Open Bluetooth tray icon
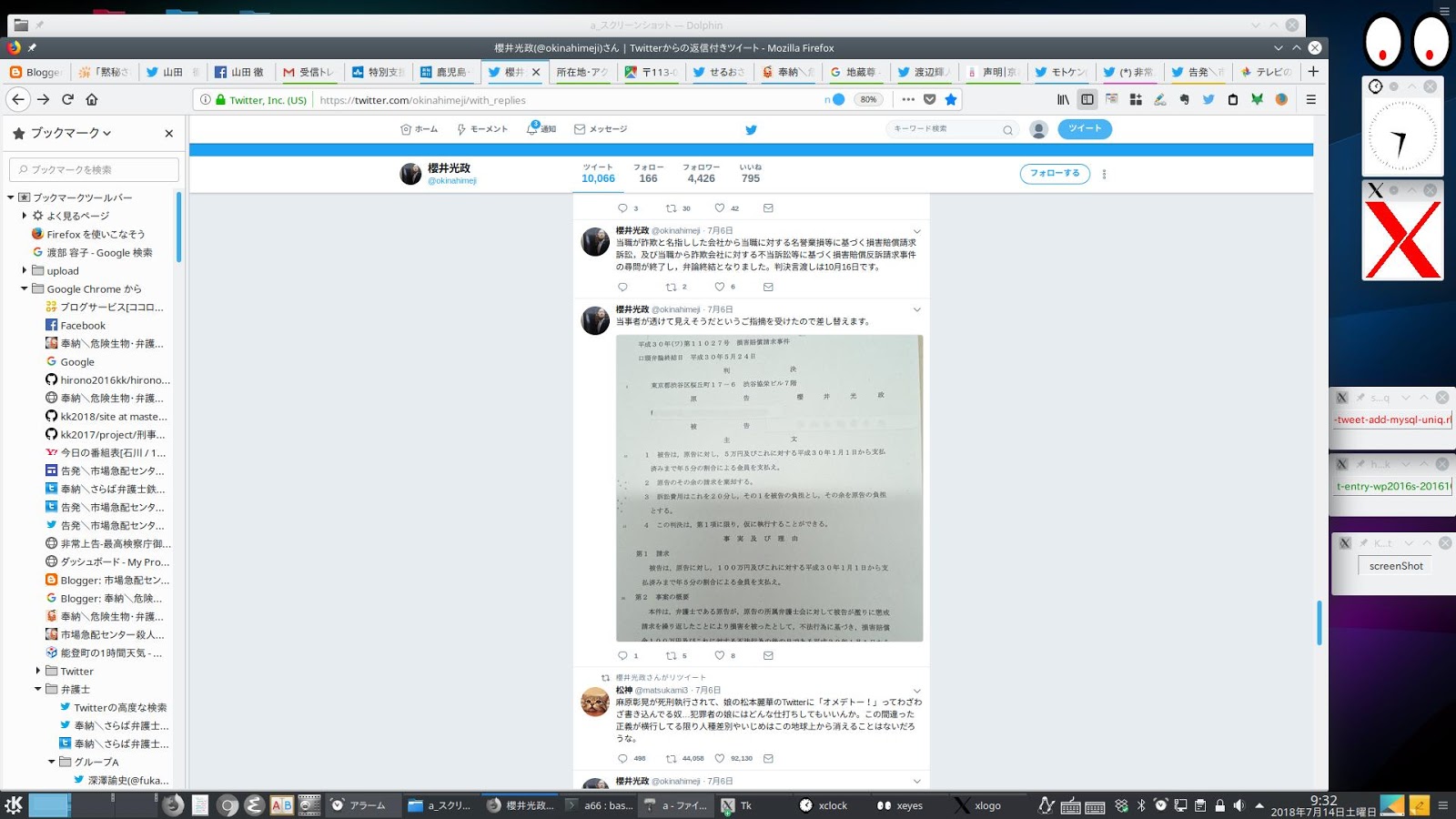 click(x=1141, y=805)
